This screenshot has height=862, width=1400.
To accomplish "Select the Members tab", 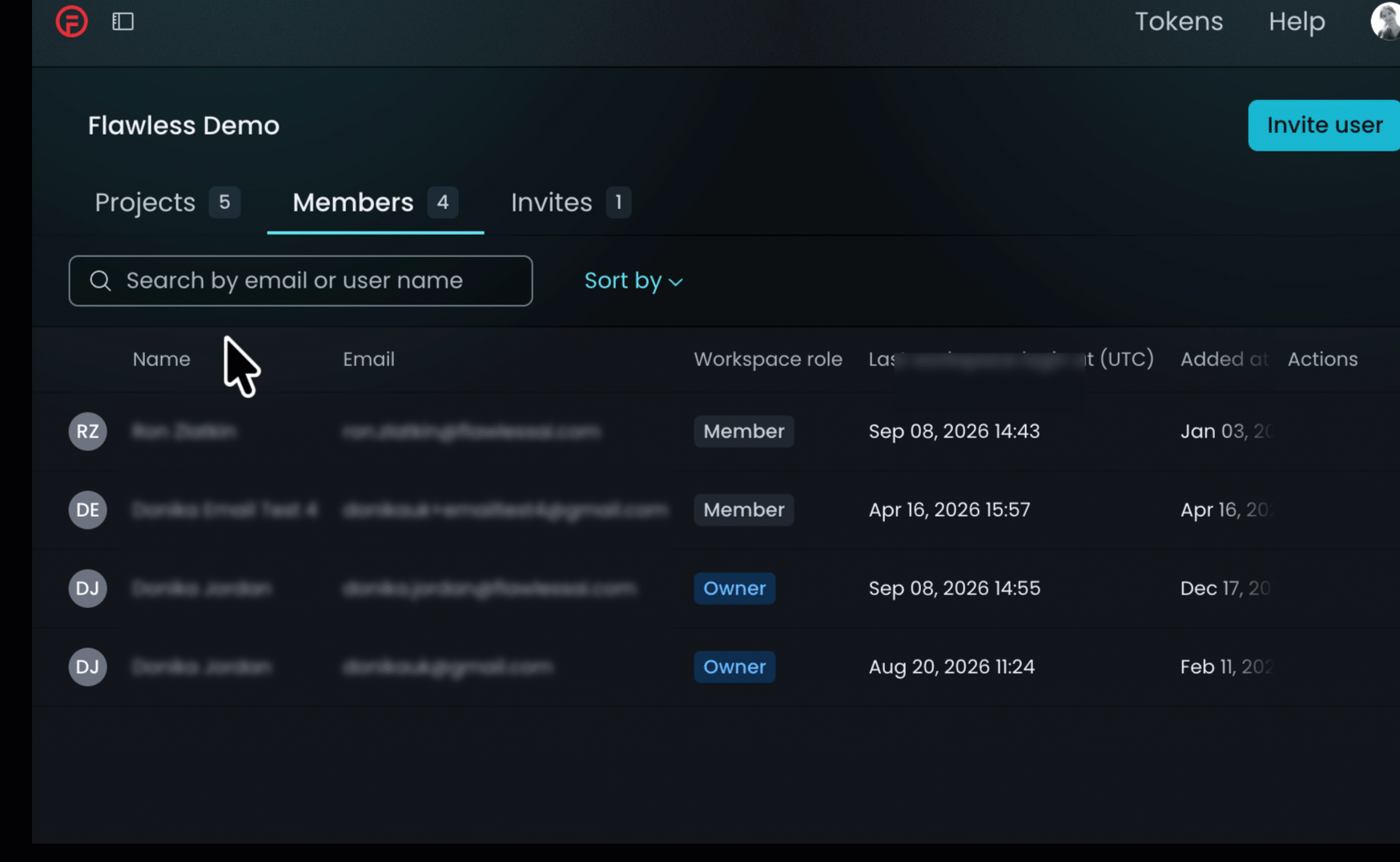I will tap(375, 203).
